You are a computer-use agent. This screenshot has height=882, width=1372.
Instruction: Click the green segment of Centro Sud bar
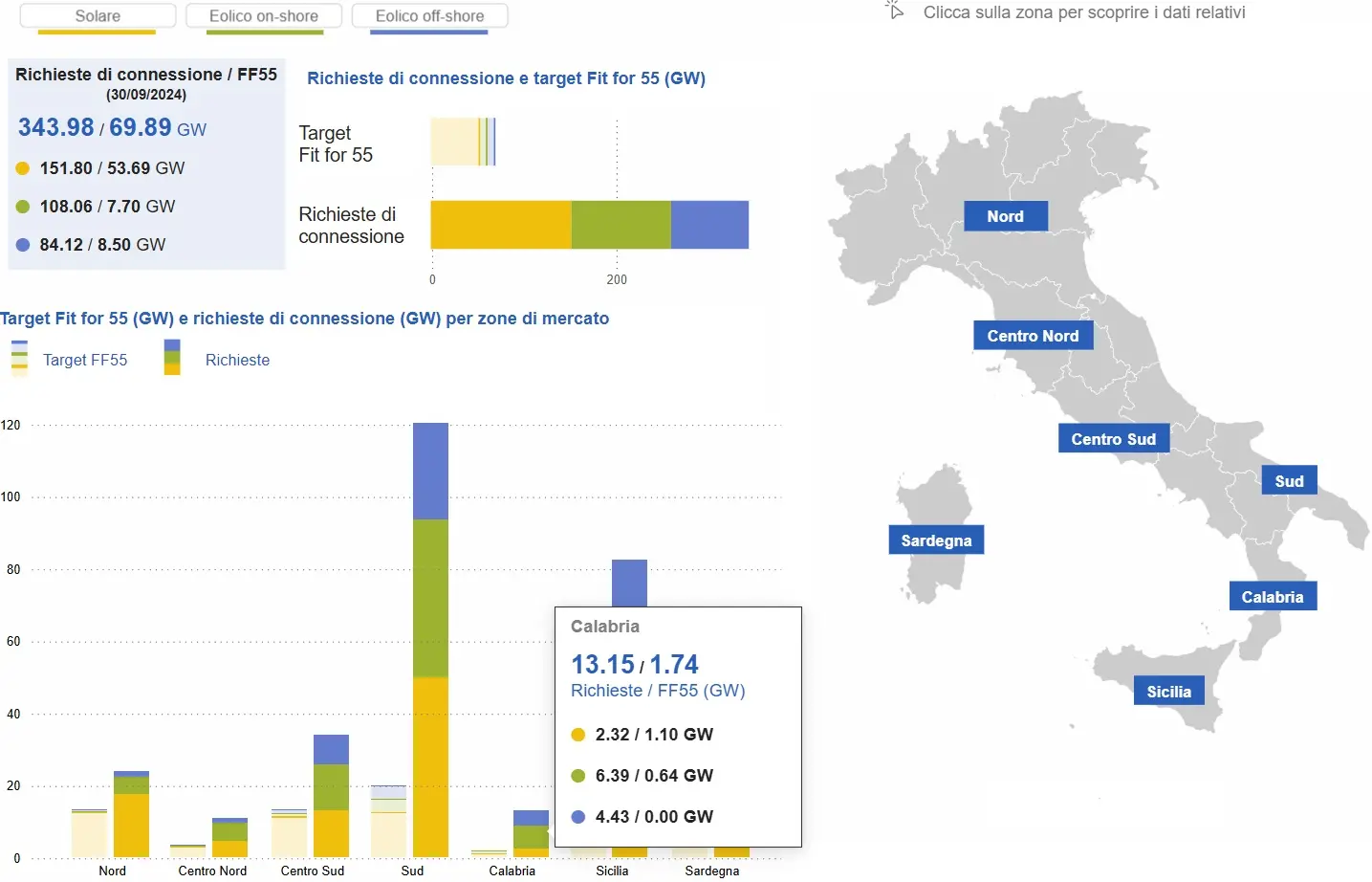(331, 787)
